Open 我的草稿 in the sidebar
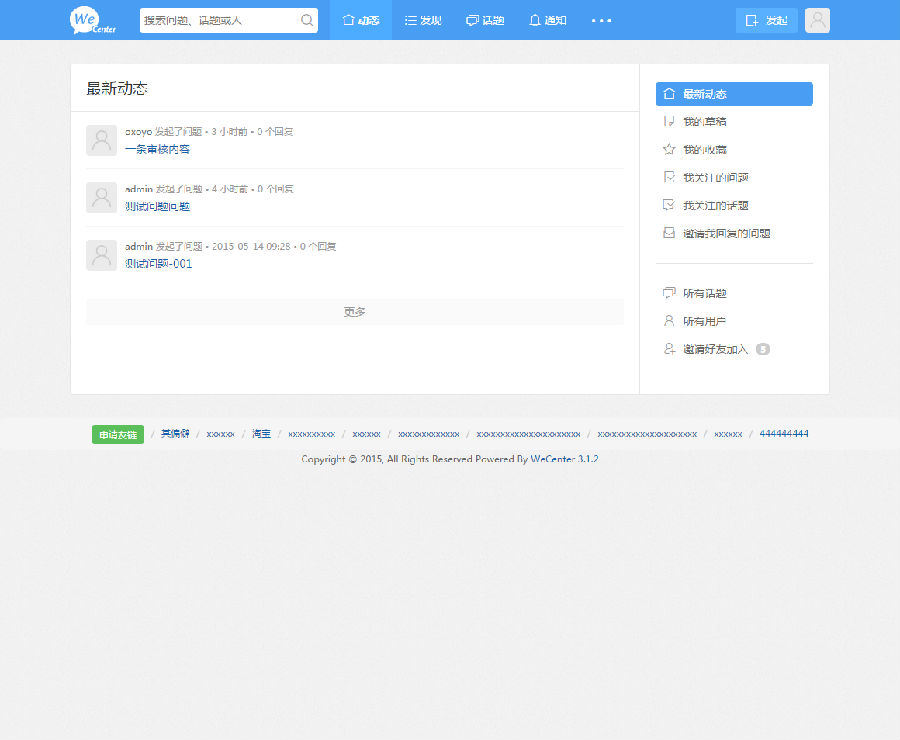Image resolution: width=900 pixels, height=740 pixels. point(704,121)
